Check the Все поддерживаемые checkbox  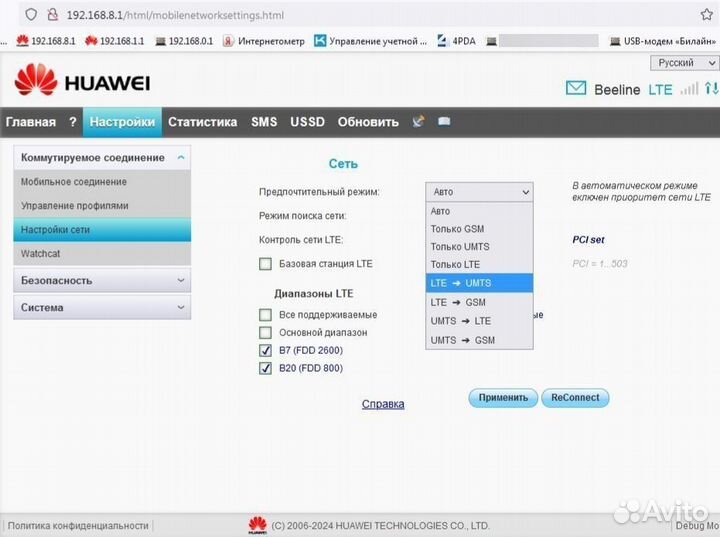tap(265, 315)
